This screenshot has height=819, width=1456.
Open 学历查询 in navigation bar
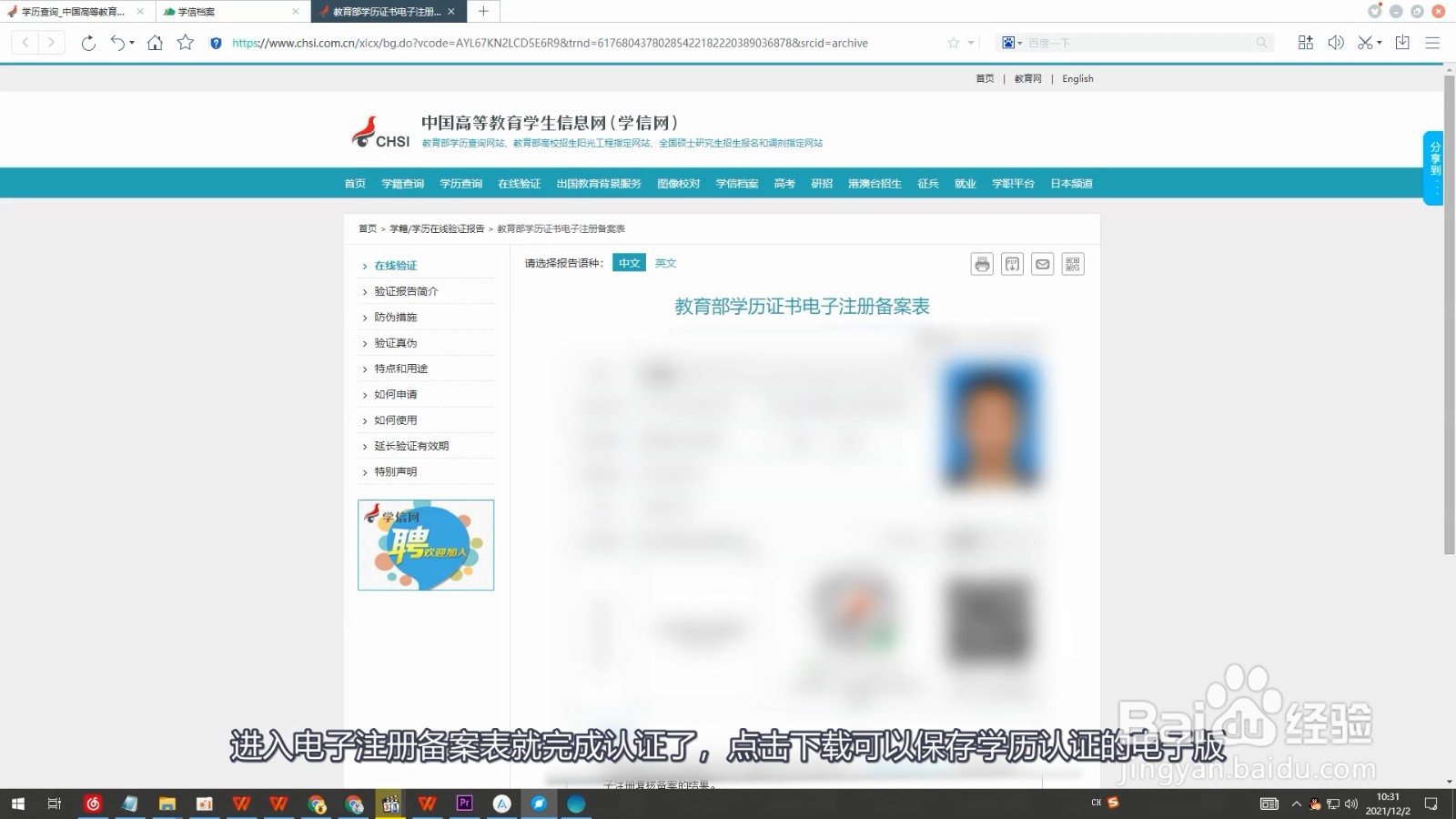(x=461, y=184)
